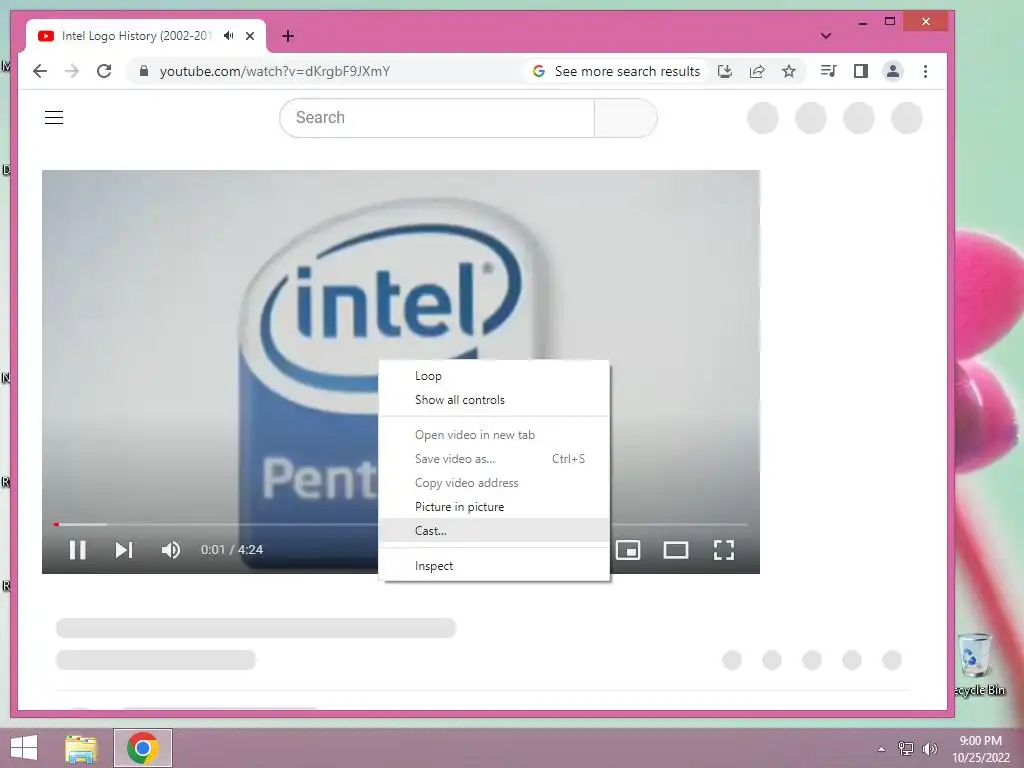Reload the YouTube page
The height and width of the screenshot is (768, 1024).
tap(104, 71)
